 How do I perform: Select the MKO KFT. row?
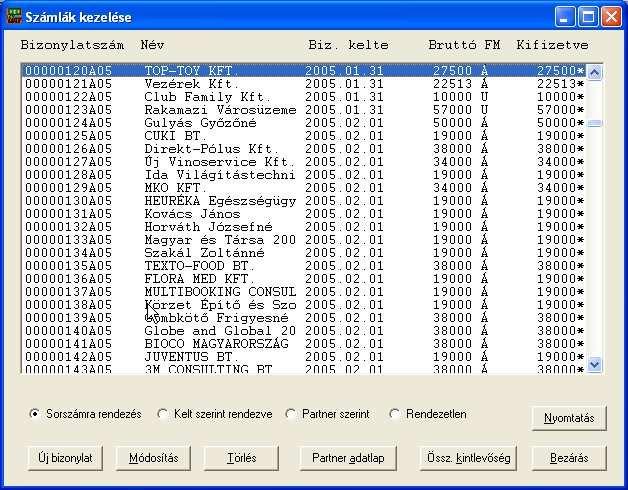coord(304,188)
